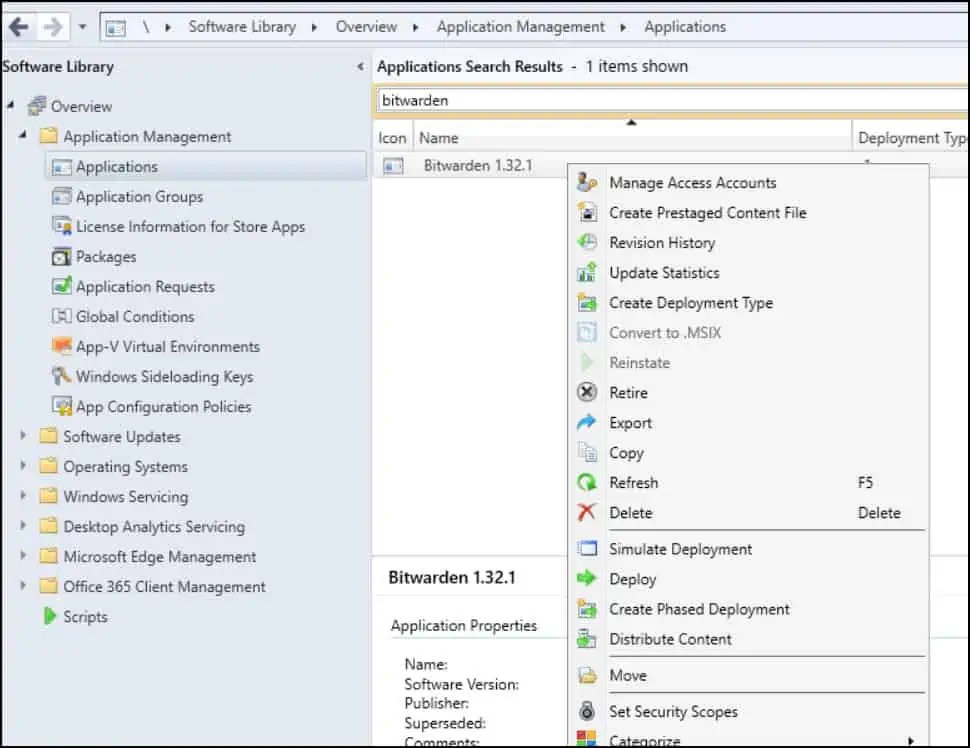Select the License Information for Store Apps icon

click(61, 226)
